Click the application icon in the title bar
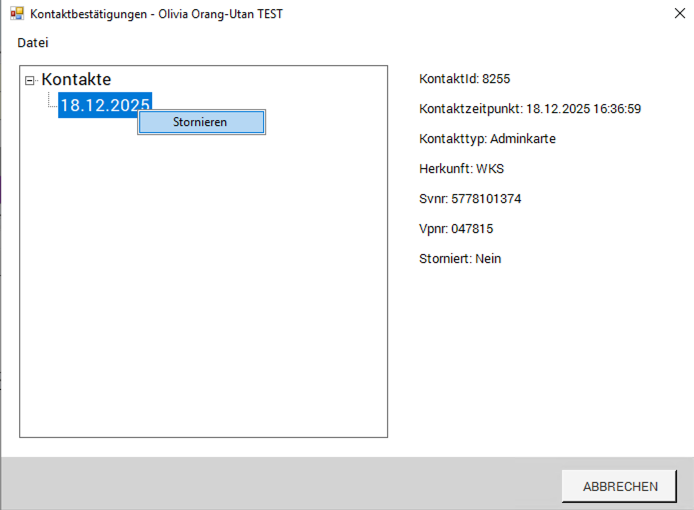The width and height of the screenshot is (694, 510). click(16, 14)
